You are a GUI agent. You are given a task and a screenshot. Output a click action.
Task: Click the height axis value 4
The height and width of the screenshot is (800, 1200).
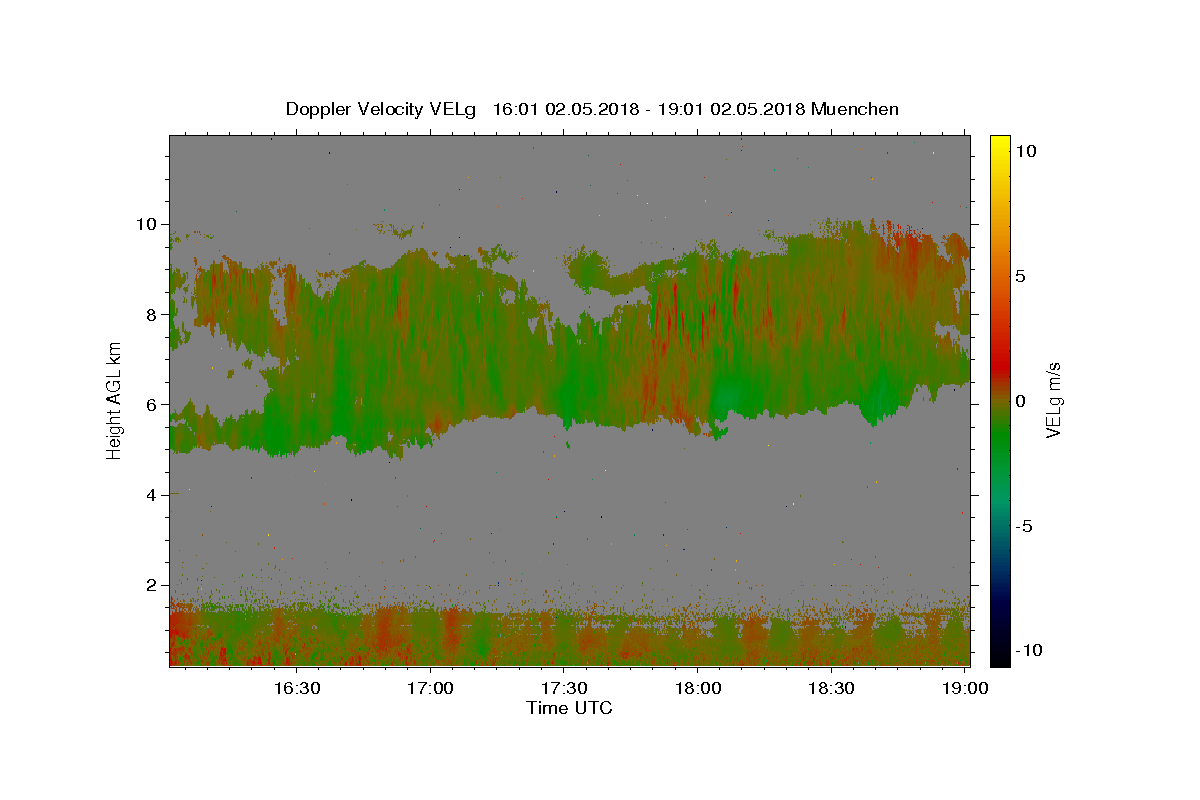pos(153,494)
